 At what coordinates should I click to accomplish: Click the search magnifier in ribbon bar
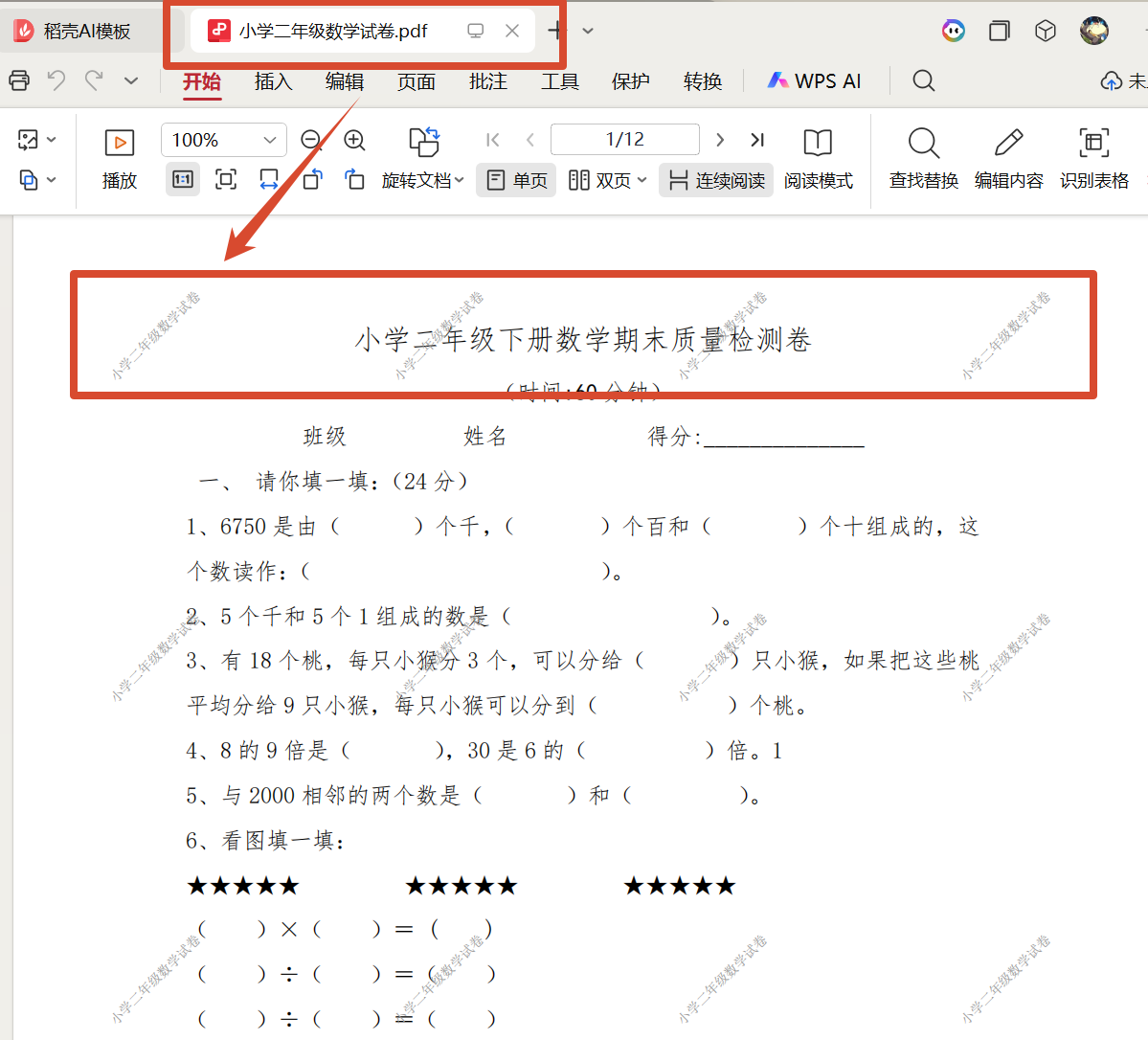point(924,80)
